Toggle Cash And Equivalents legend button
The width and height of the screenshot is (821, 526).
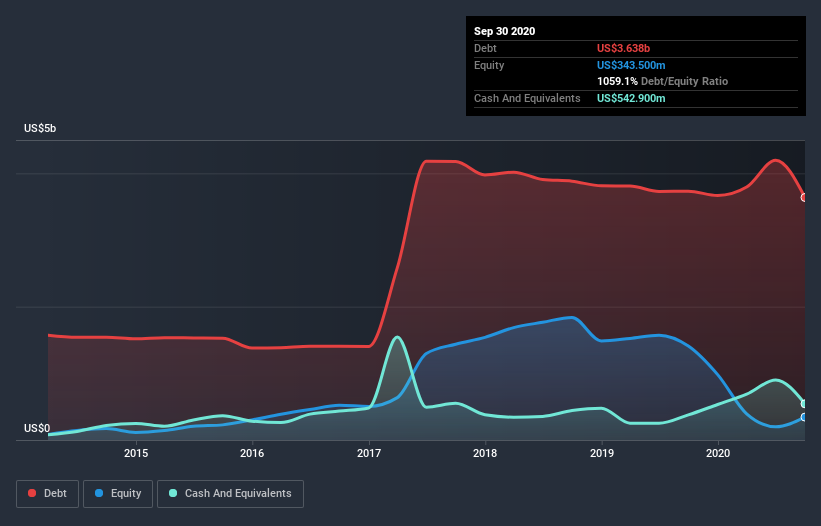tap(230, 494)
